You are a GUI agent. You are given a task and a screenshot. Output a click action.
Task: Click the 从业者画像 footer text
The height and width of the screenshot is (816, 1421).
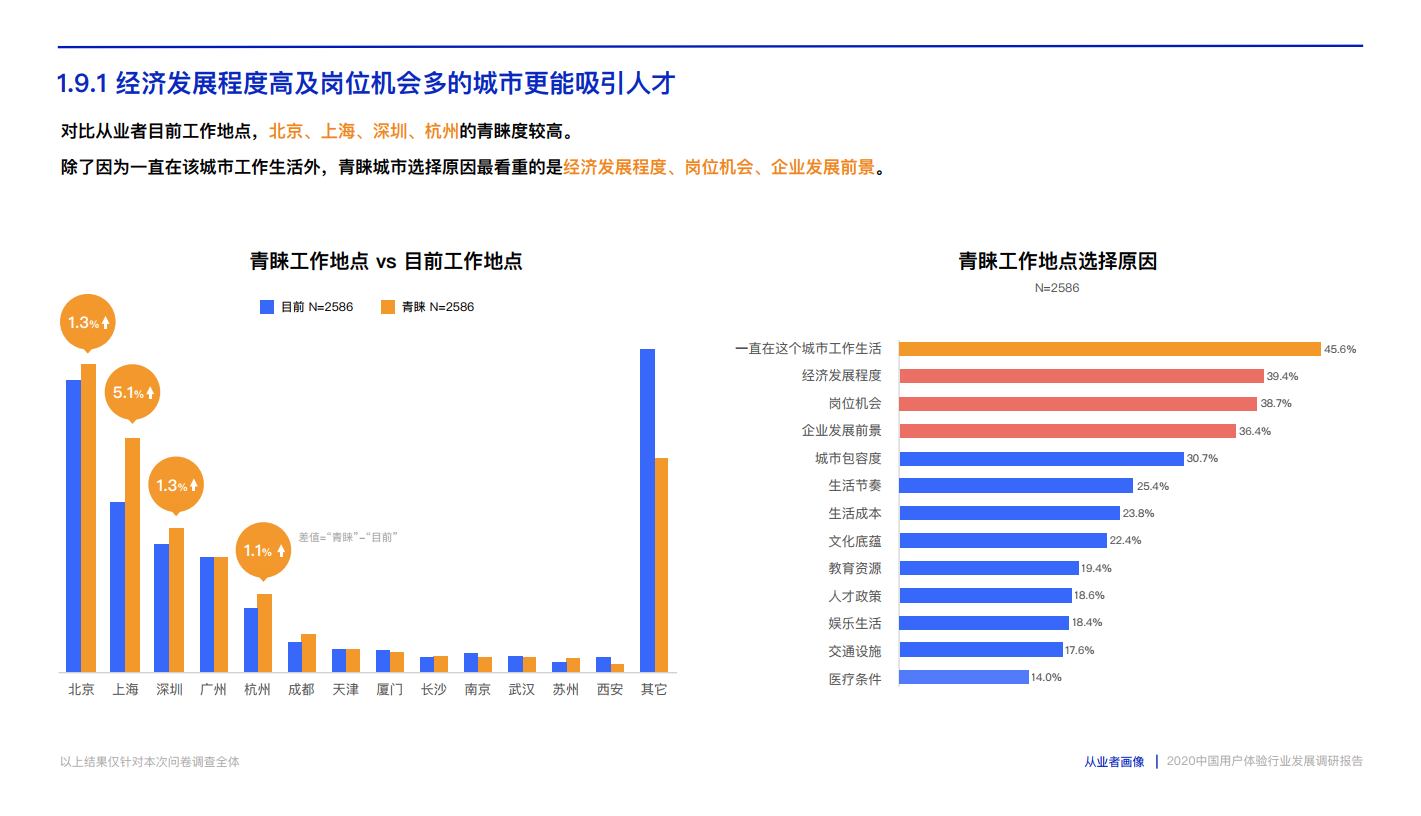pos(1114,761)
